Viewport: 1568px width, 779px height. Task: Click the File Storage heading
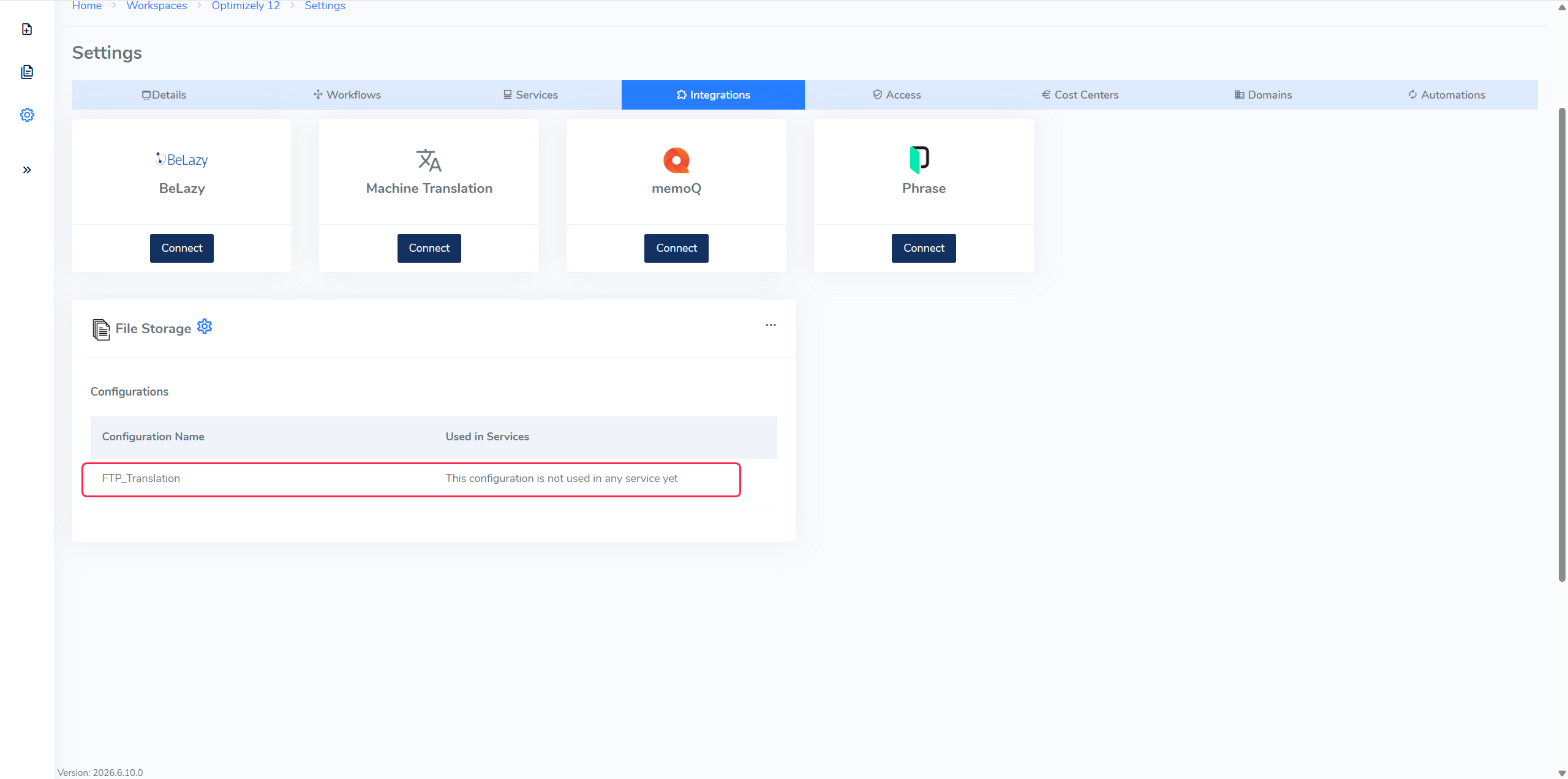click(153, 329)
